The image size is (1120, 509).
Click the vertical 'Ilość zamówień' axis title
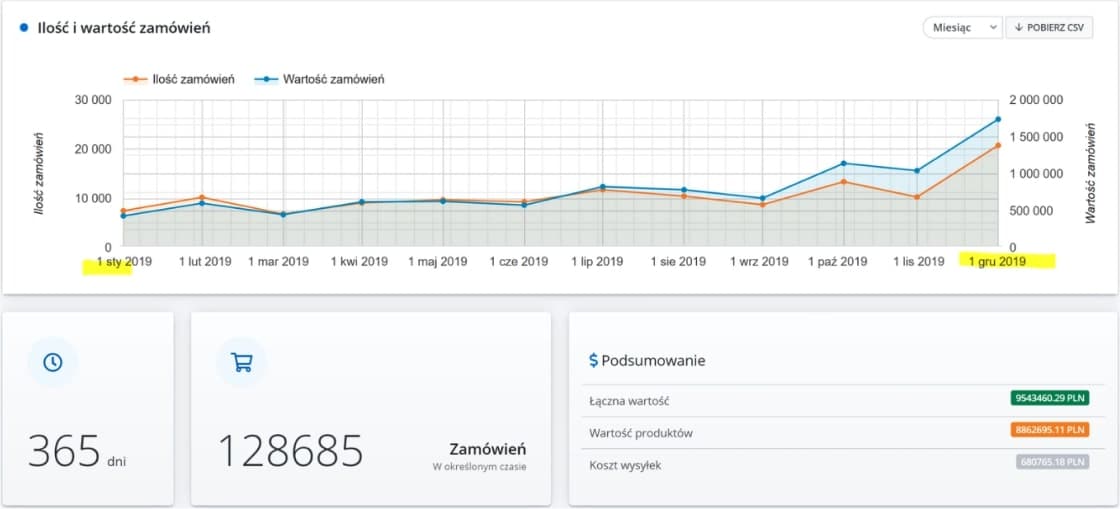point(39,173)
